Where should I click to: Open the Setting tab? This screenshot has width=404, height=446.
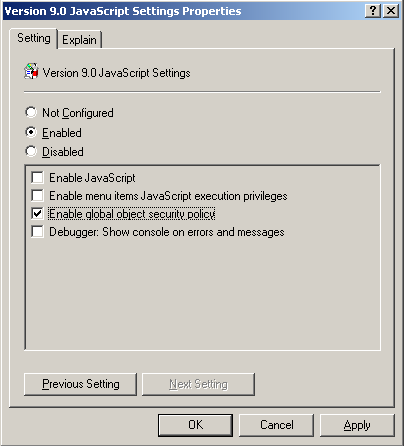pyautogui.click(x=34, y=38)
